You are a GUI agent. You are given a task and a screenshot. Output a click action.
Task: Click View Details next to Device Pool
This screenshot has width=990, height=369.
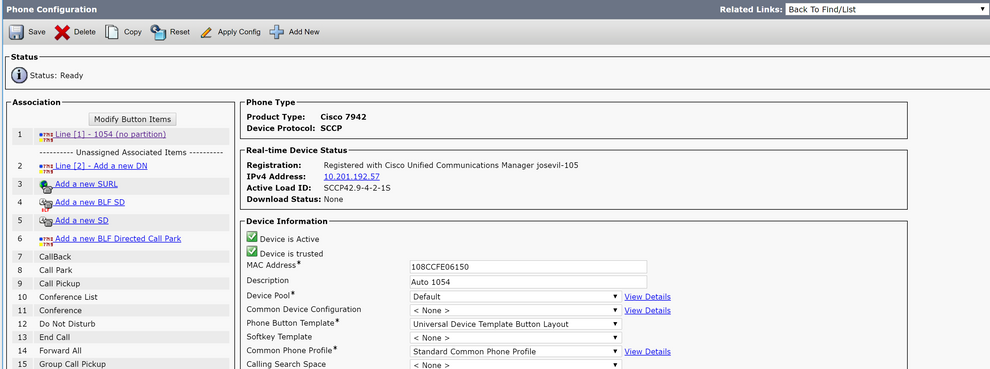(647, 296)
